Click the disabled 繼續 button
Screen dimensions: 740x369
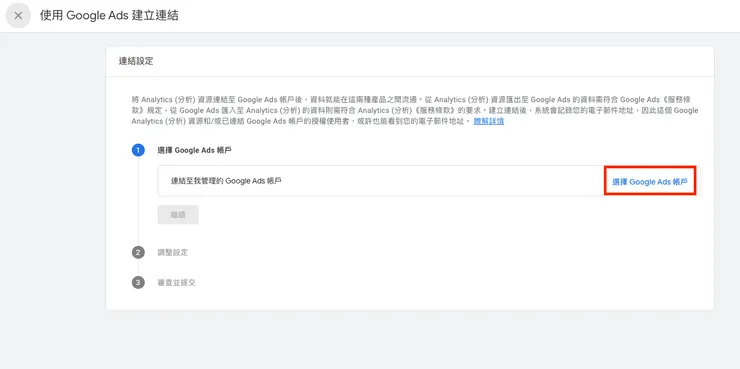[178, 215]
